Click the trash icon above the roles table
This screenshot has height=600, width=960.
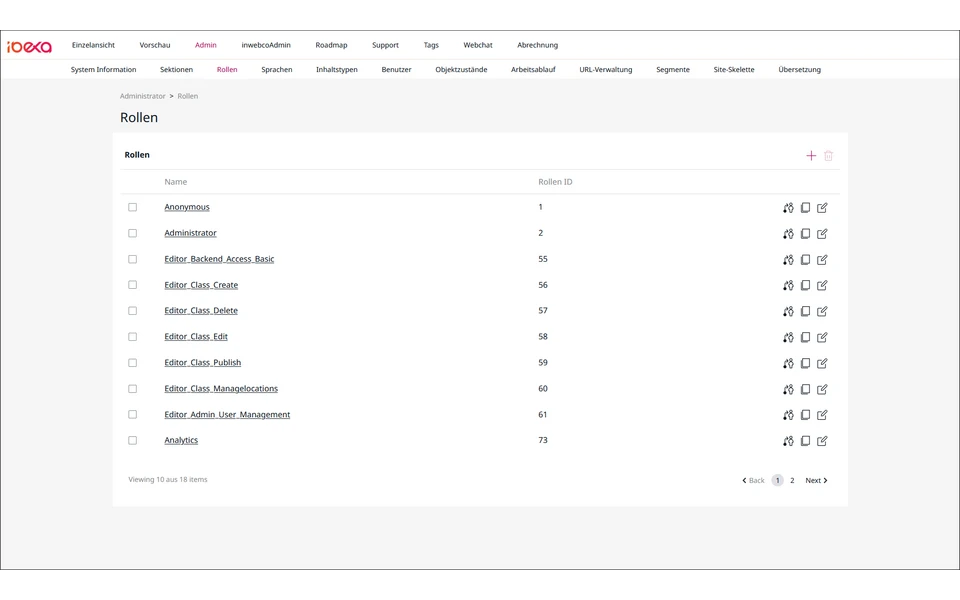click(829, 156)
